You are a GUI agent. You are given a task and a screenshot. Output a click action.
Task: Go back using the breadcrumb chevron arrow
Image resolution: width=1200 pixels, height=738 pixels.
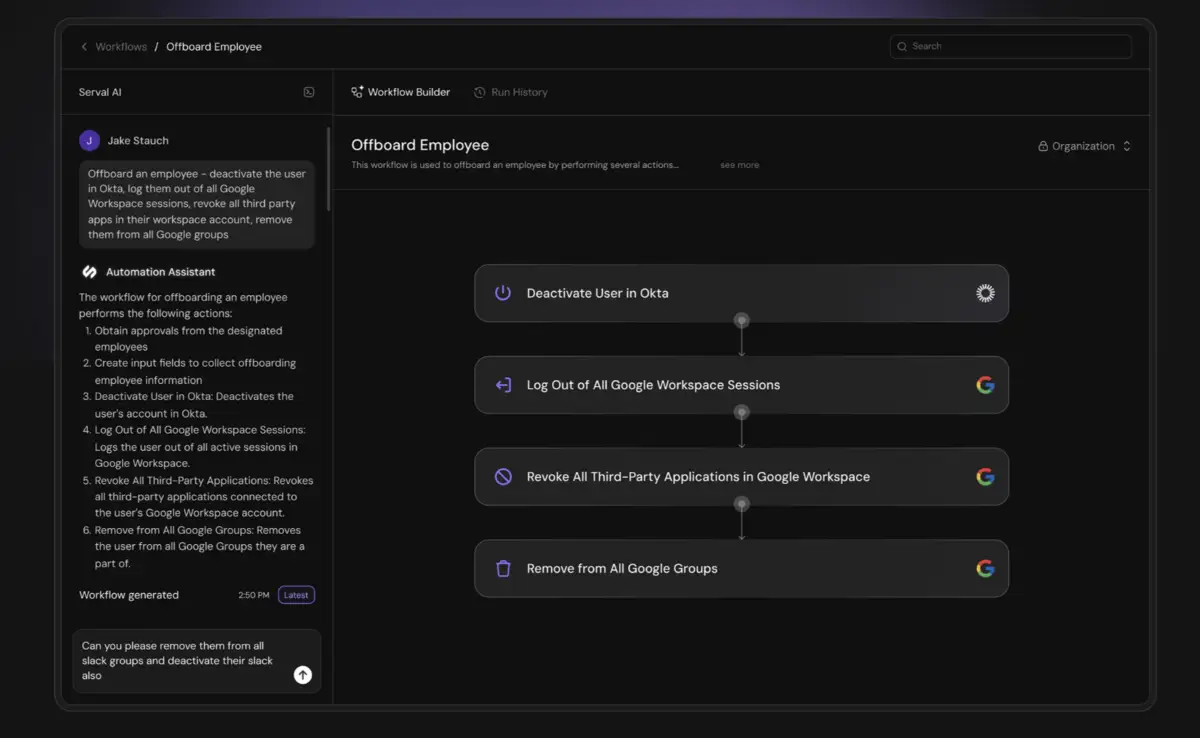[84, 47]
